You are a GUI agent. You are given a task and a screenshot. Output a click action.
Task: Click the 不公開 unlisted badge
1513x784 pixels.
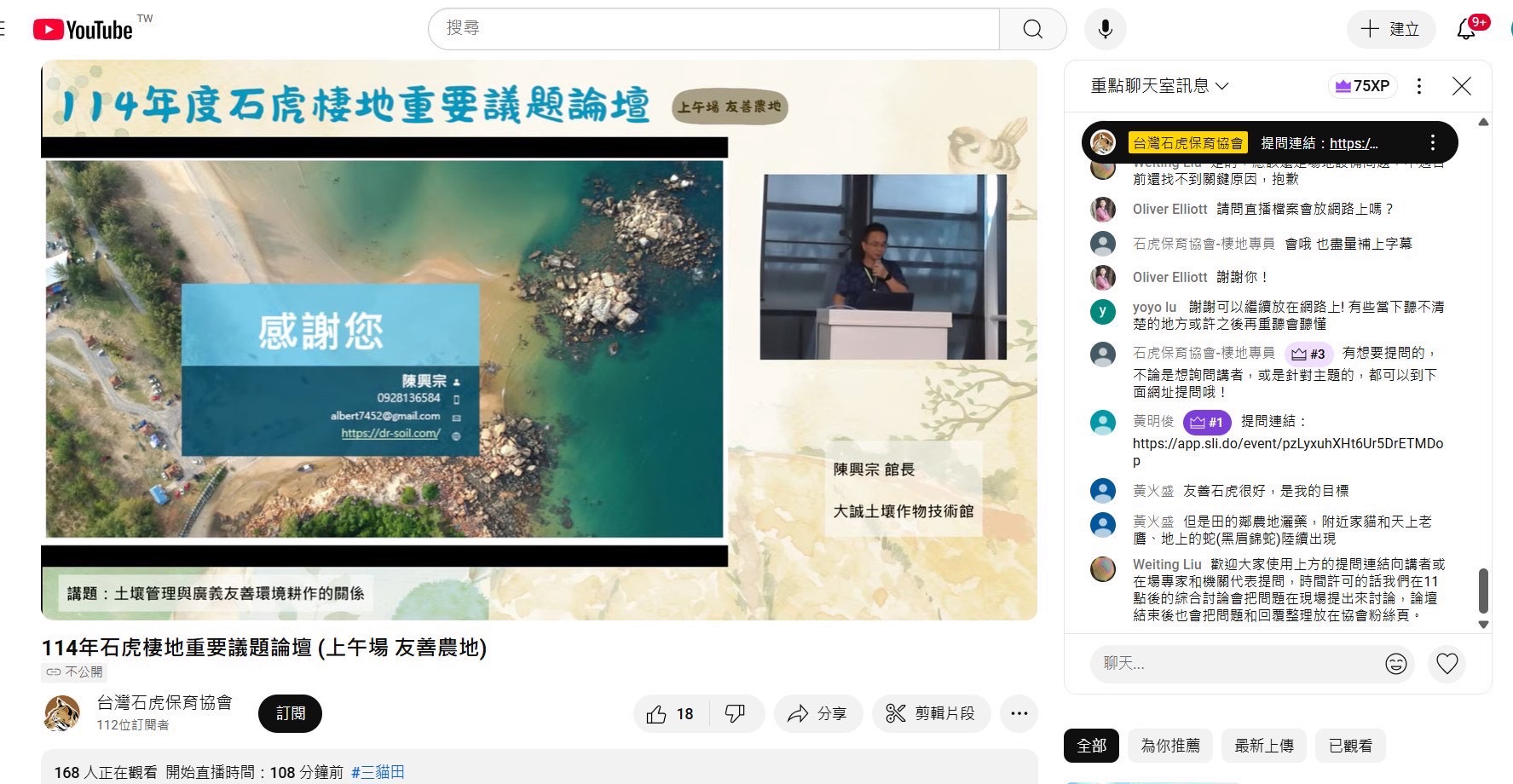pyautogui.click(x=74, y=672)
